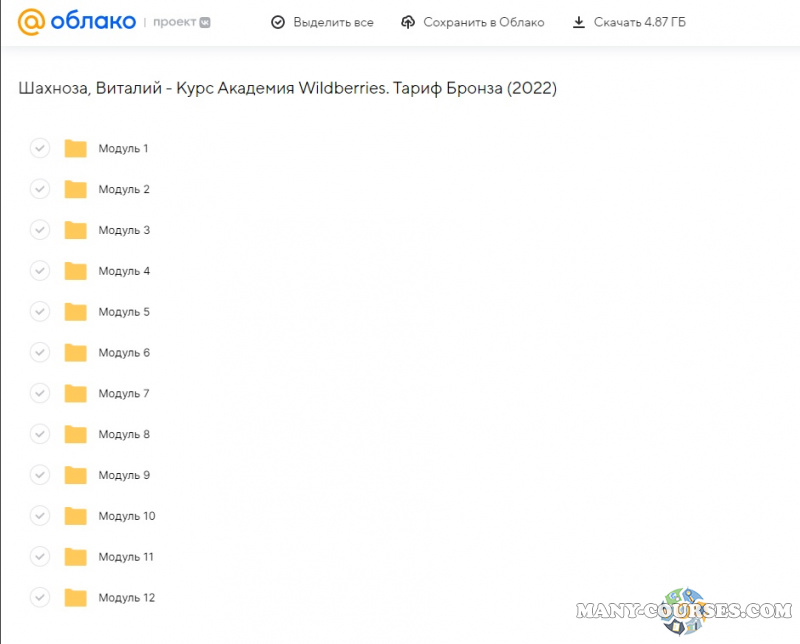Image resolution: width=800 pixels, height=644 pixels.
Task: Open the Модуль 1 folder icon
Action: click(x=75, y=149)
